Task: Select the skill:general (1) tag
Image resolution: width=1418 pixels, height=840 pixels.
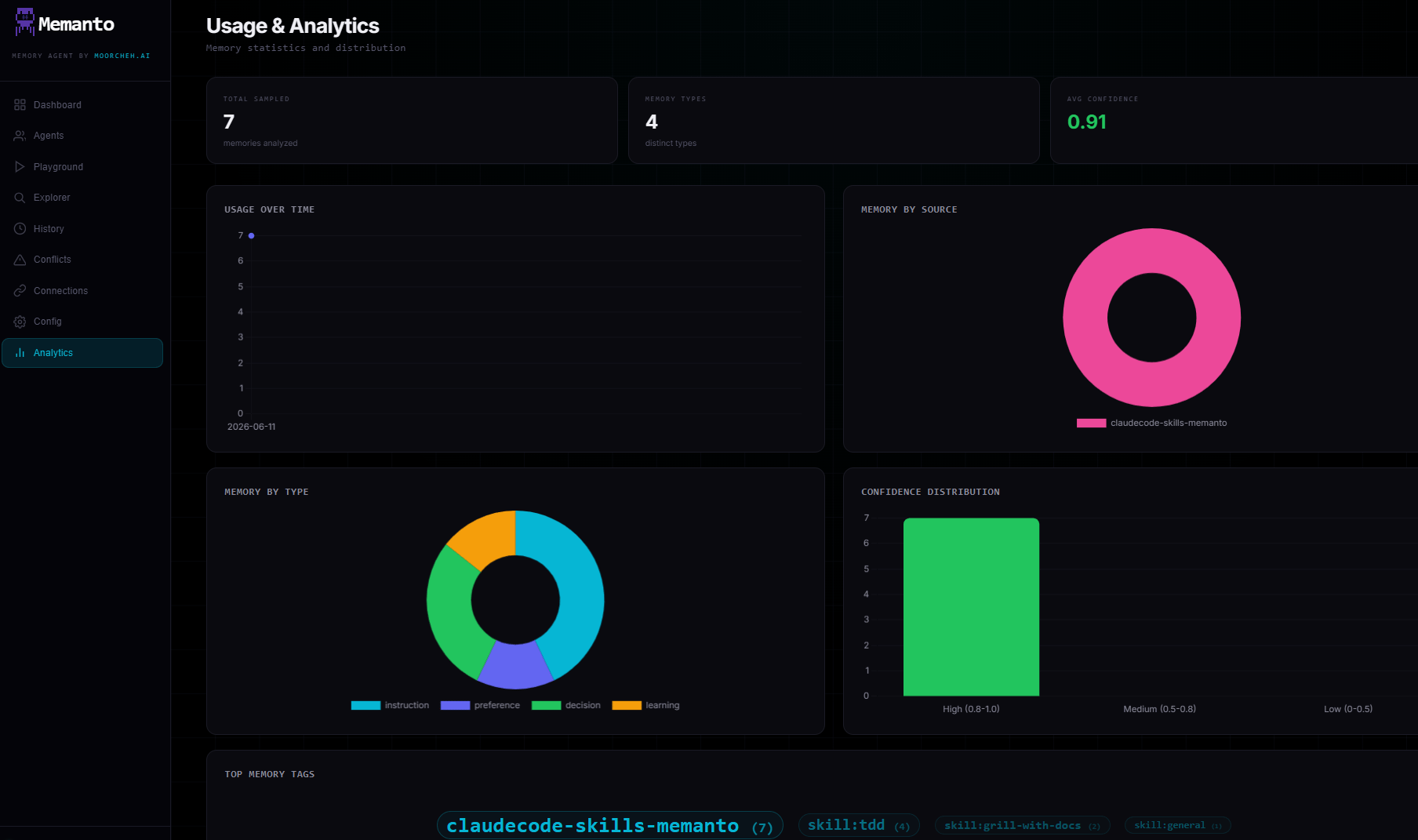Action: pos(1178,825)
